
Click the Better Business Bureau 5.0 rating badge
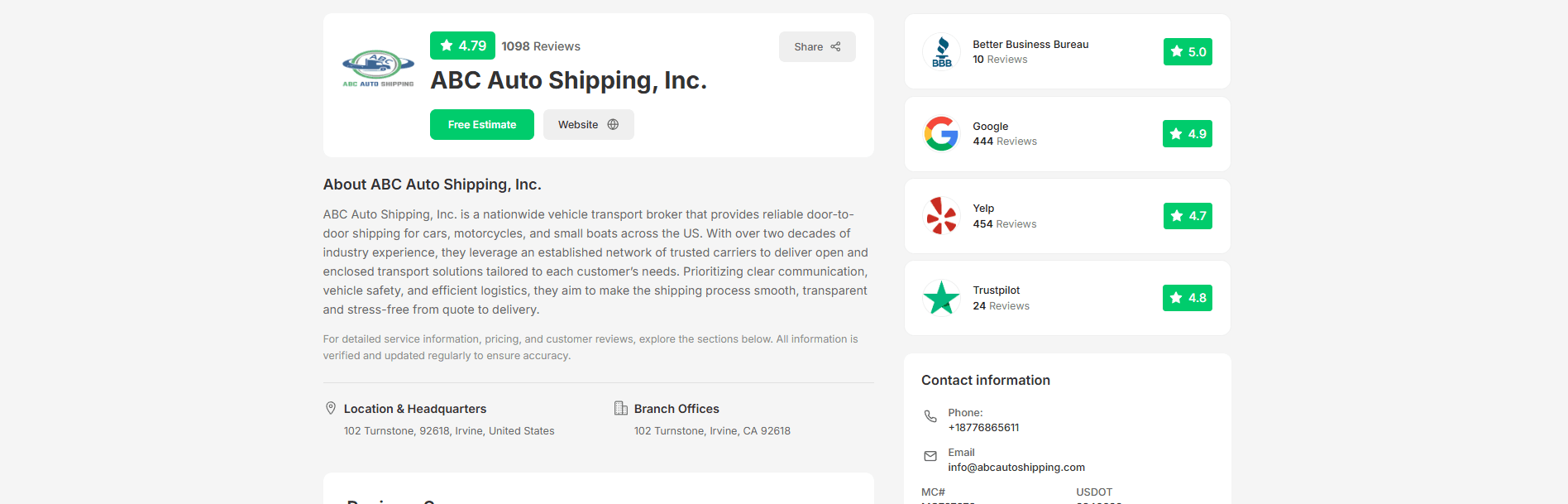(1188, 51)
